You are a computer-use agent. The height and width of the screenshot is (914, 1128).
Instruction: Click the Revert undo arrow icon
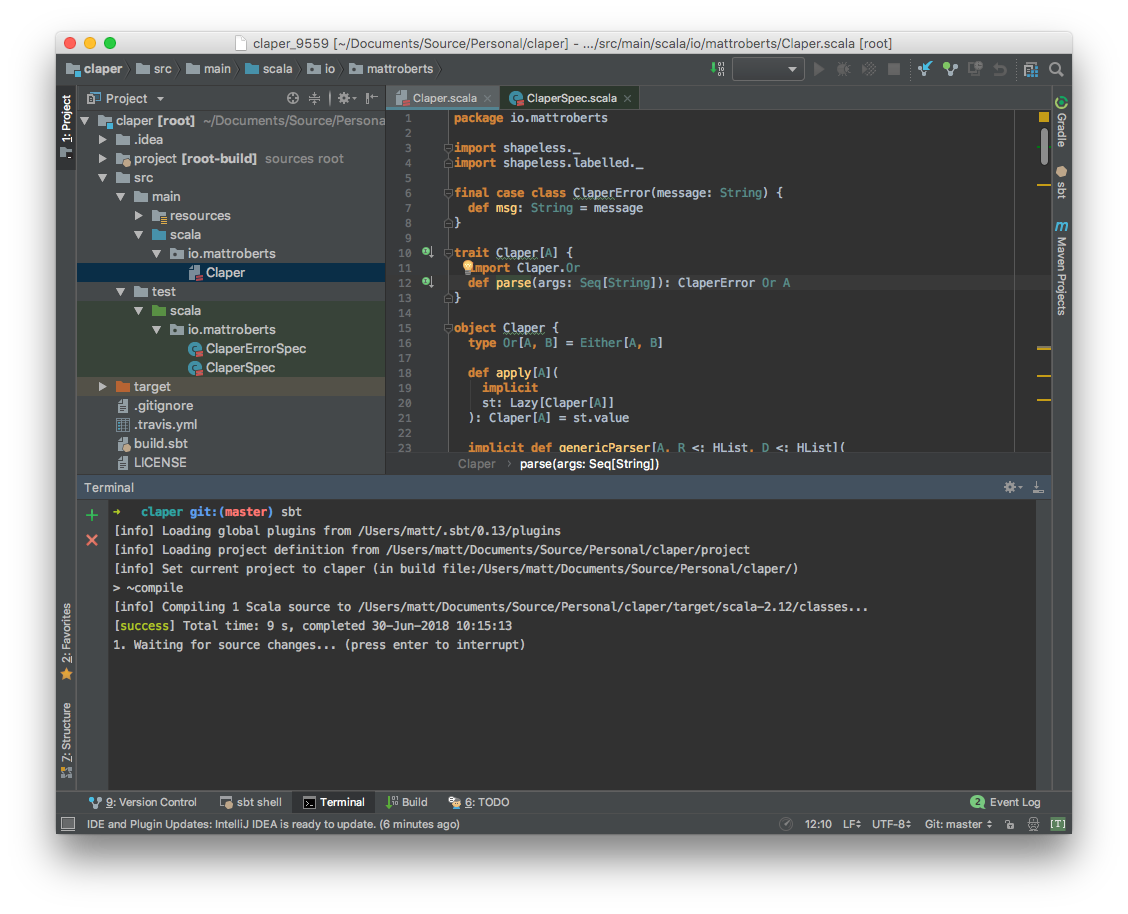1000,69
